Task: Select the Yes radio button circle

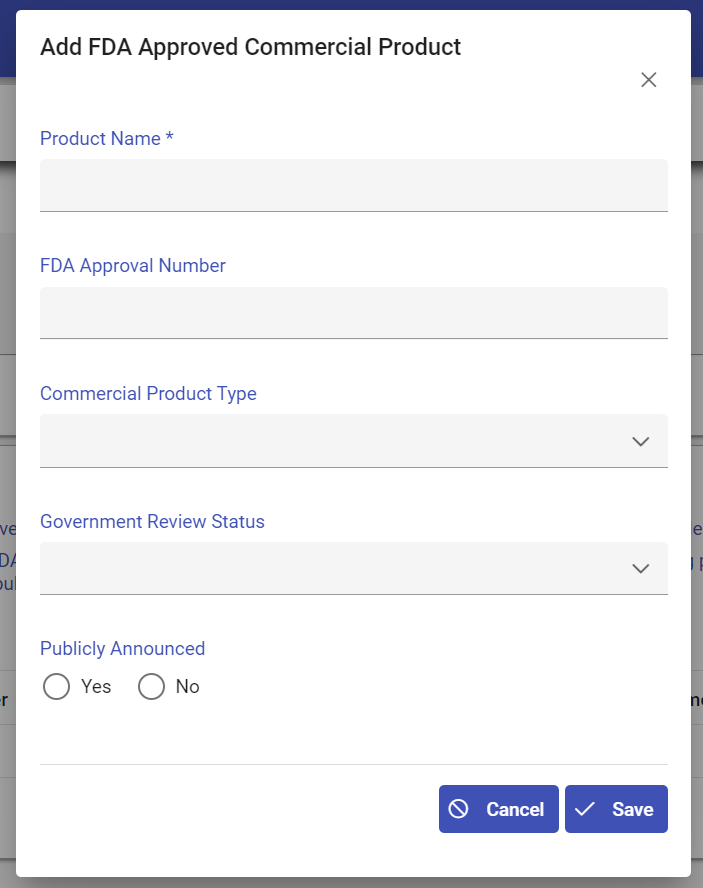Action: [57, 687]
